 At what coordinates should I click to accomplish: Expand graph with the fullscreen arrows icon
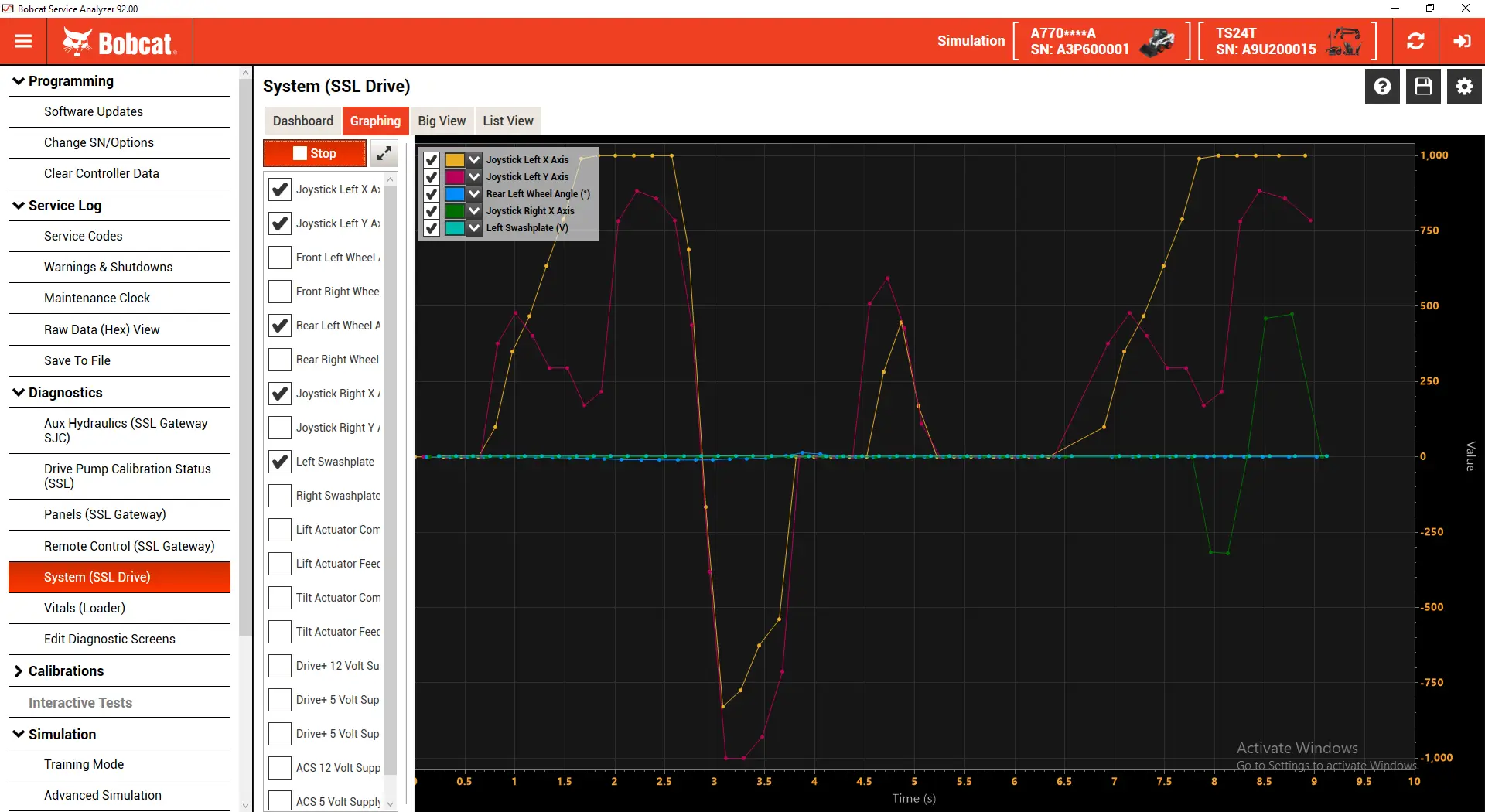click(384, 153)
